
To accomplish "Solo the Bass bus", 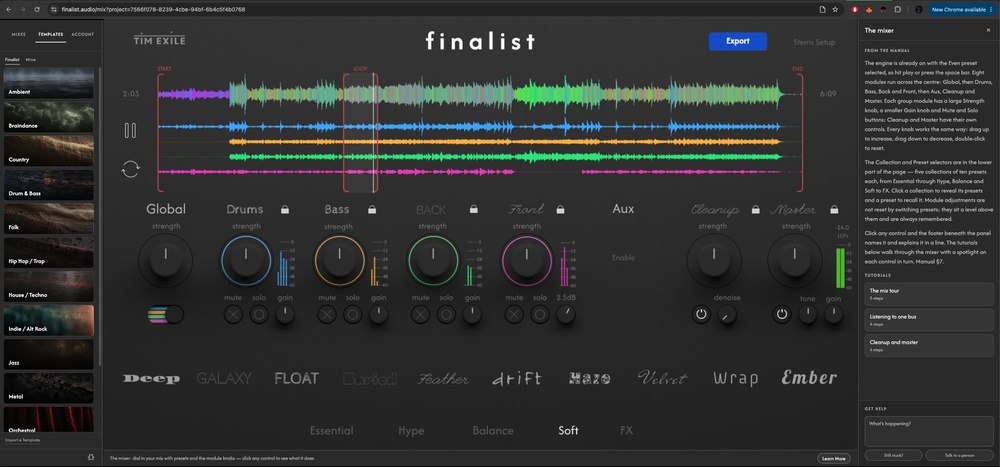I will [353, 314].
